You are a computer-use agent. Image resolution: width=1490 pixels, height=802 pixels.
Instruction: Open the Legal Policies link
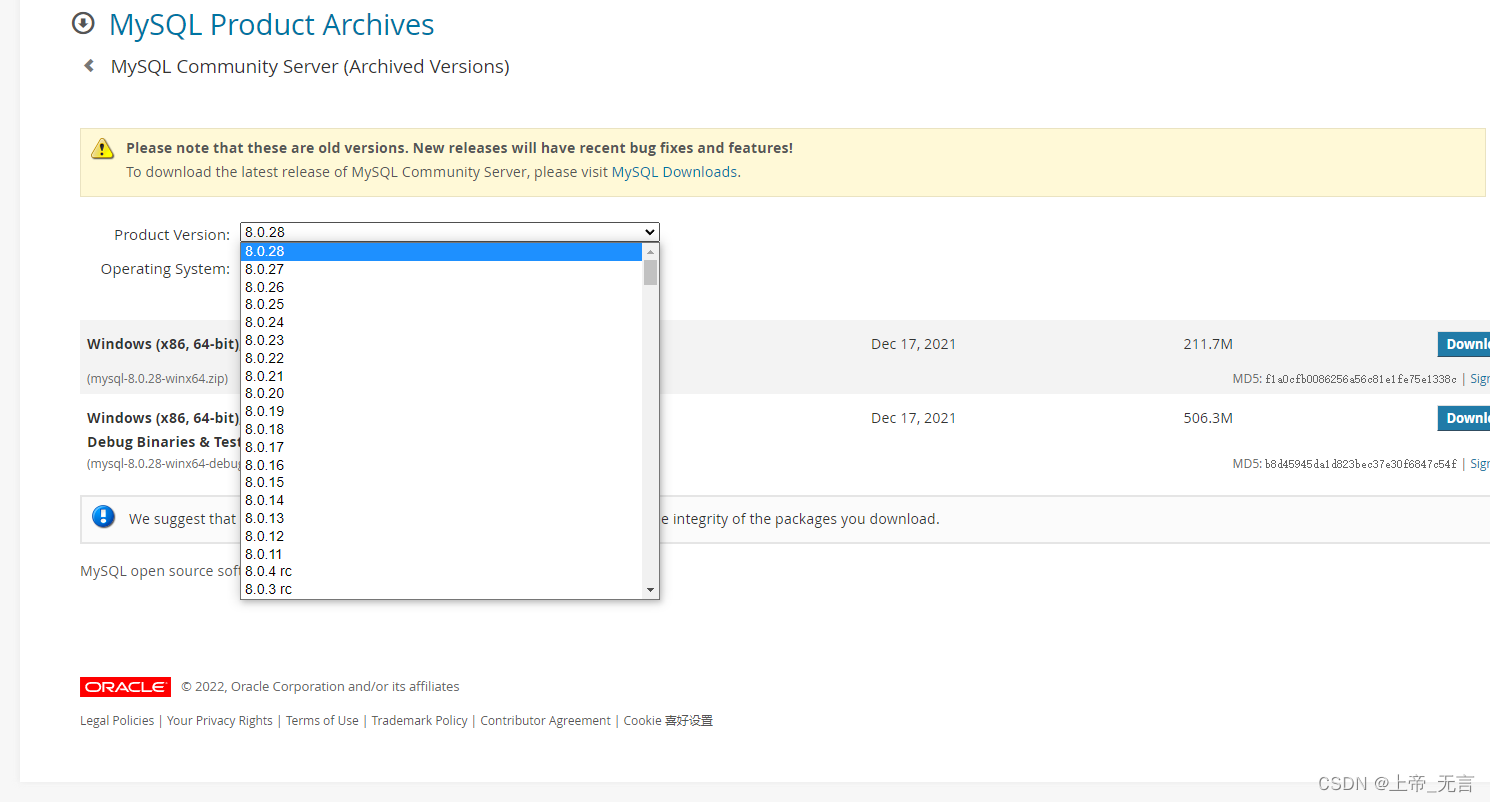coord(117,720)
